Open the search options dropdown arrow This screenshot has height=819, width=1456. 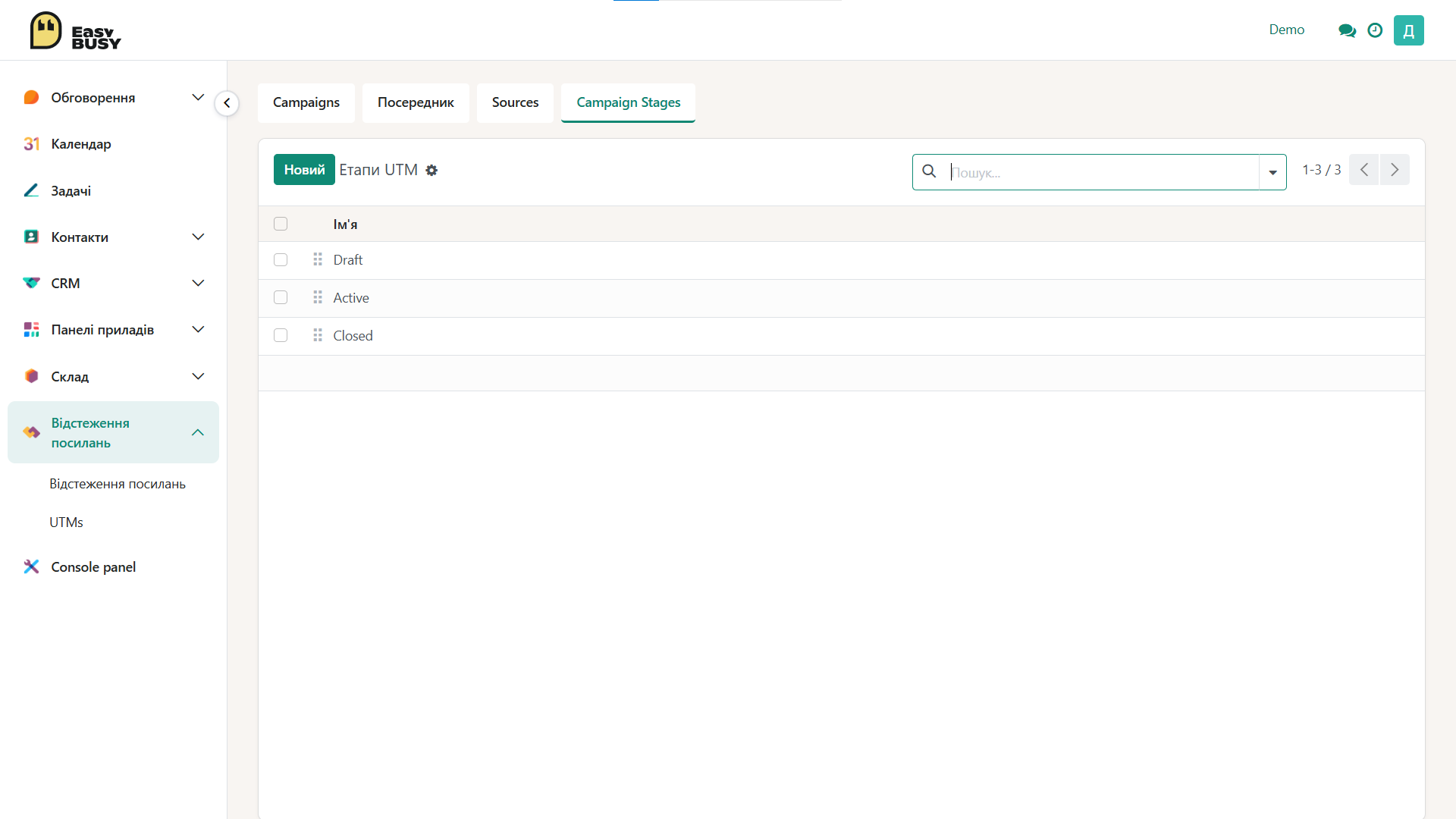tap(1272, 172)
